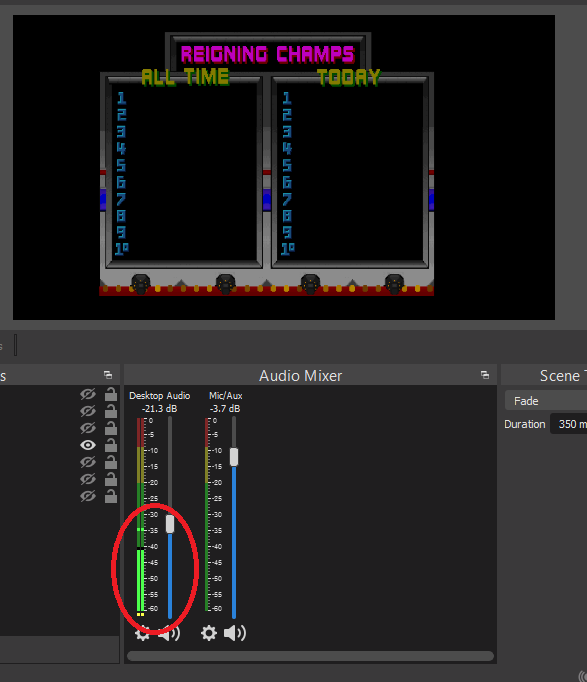Lock the fifth source row

(x=111, y=462)
